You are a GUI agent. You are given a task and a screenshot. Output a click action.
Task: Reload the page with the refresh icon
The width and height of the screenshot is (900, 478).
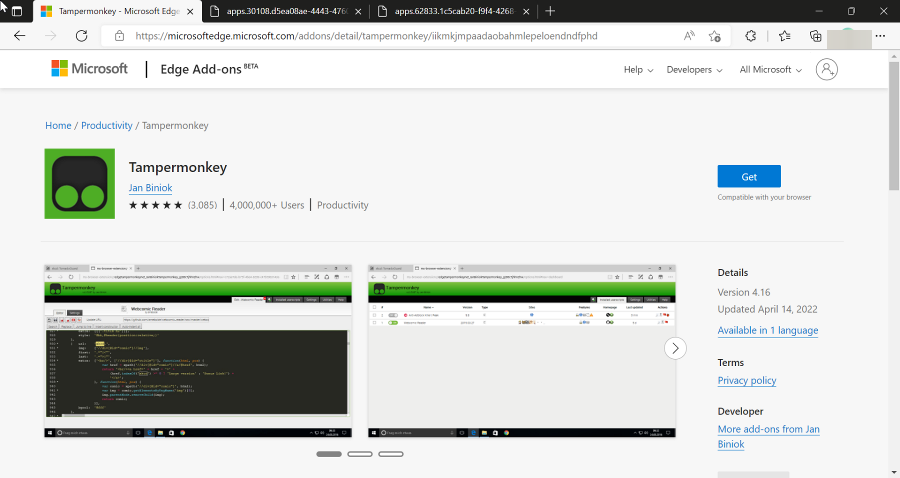point(82,36)
